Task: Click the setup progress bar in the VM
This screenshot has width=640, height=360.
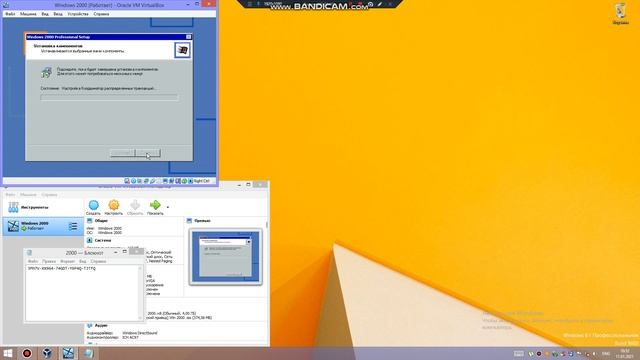Action: [109, 98]
